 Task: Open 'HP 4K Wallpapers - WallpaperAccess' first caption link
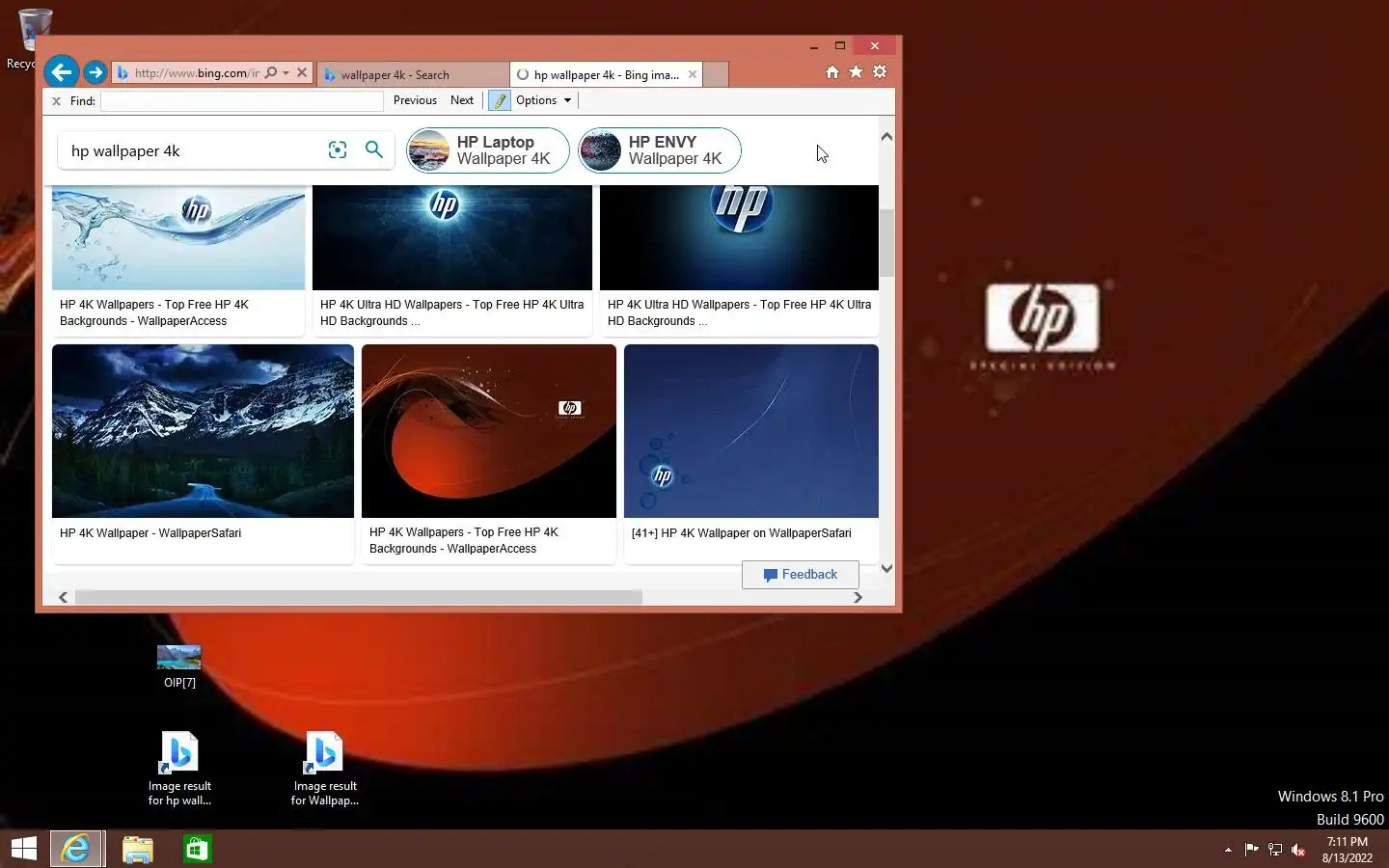154,312
